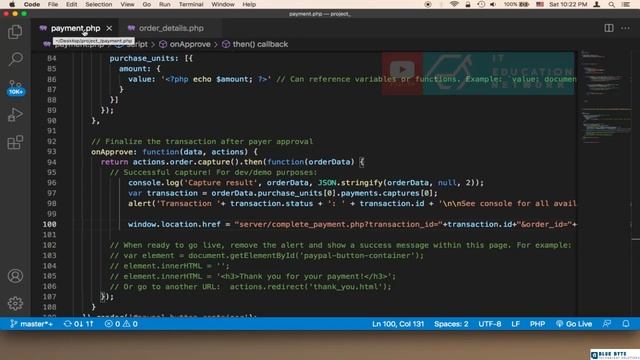
Task: Open the Accounts menu icon
Action: (15, 276)
